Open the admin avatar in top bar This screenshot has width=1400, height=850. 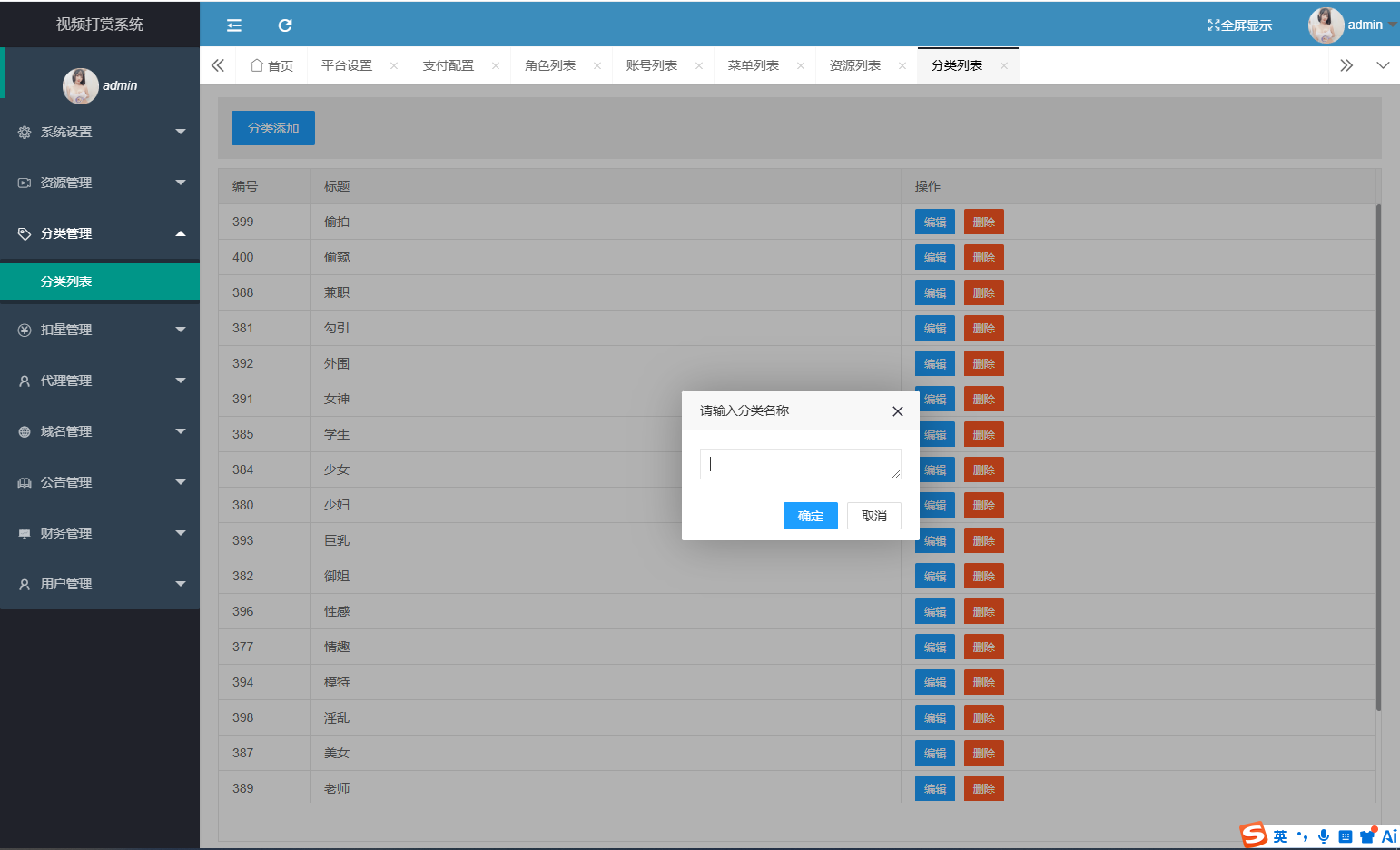(x=1326, y=25)
